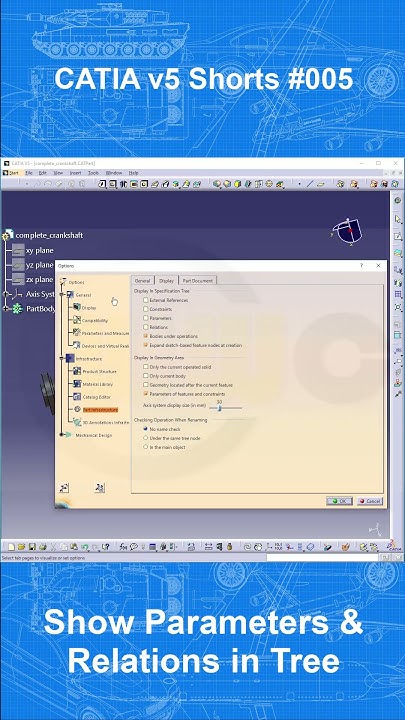The image size is (405, 720).
Task: Select Display under General in options tree
Action: tap(89, 308)
